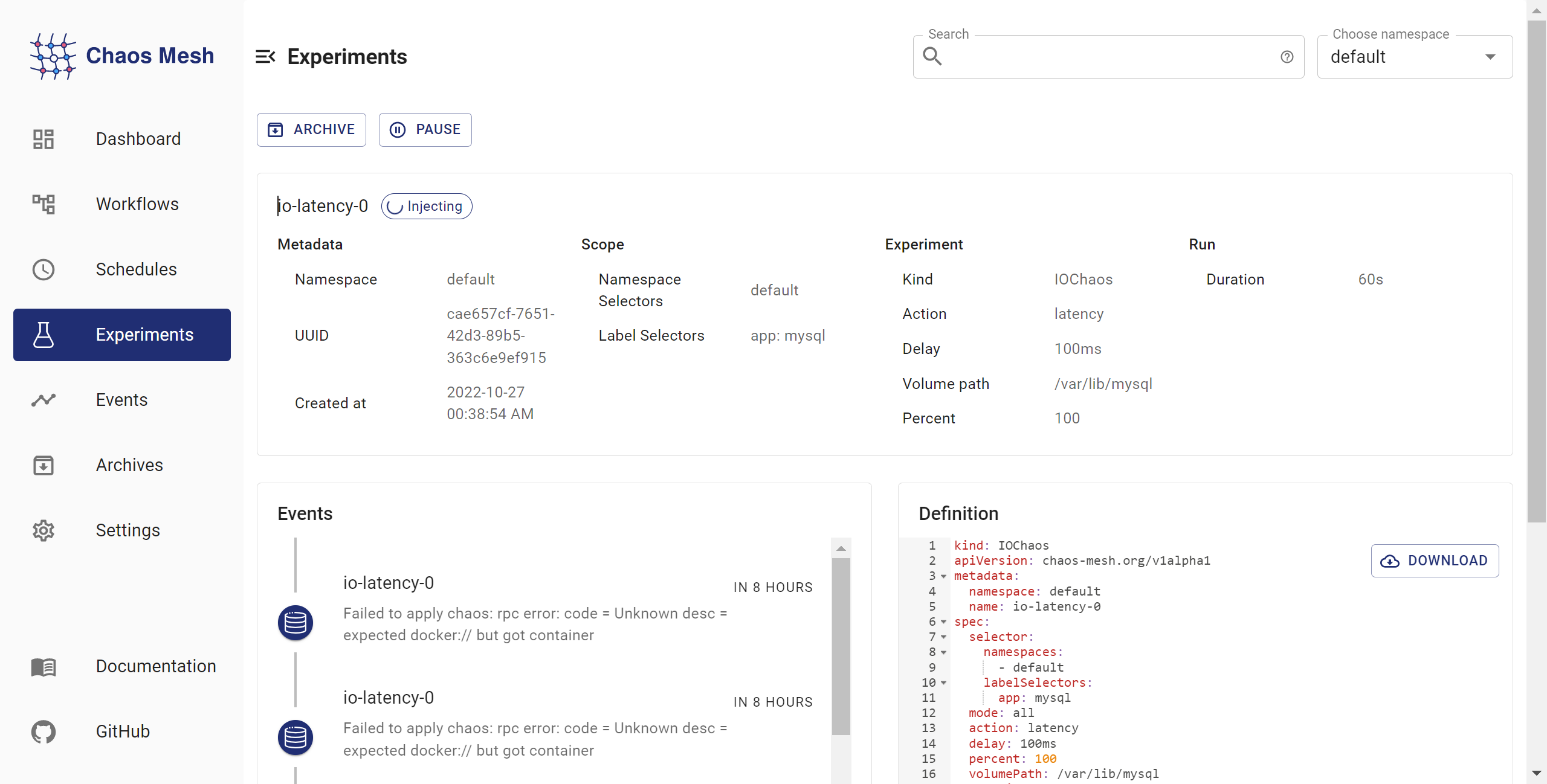This screenshot has height=784, width=1547.
Task: Archive the io-latency-0 experiment
Action: point(311,130)
